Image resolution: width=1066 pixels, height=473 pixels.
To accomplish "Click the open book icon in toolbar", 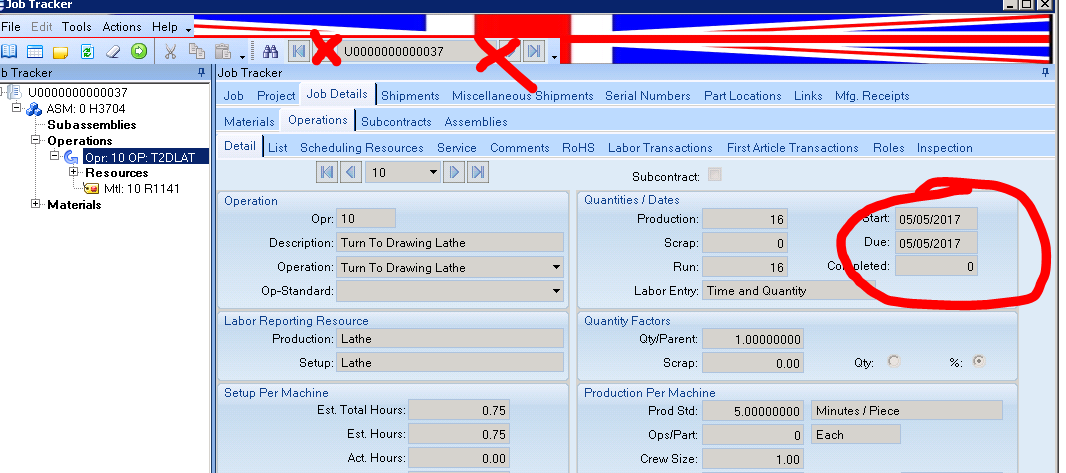I will (9, 51).
